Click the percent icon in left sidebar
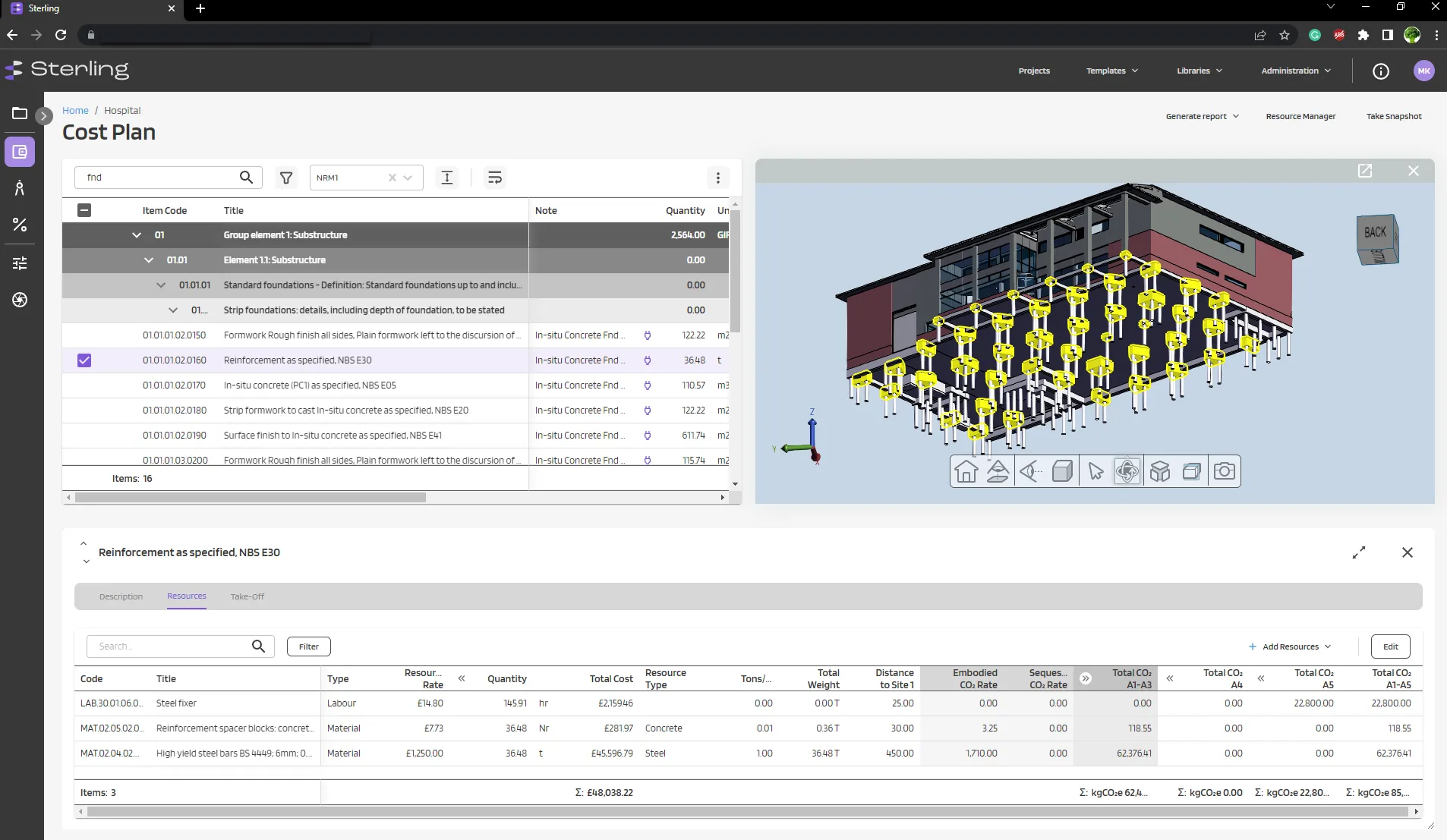Screen dimensions: 1447x840 pos(20,225)
